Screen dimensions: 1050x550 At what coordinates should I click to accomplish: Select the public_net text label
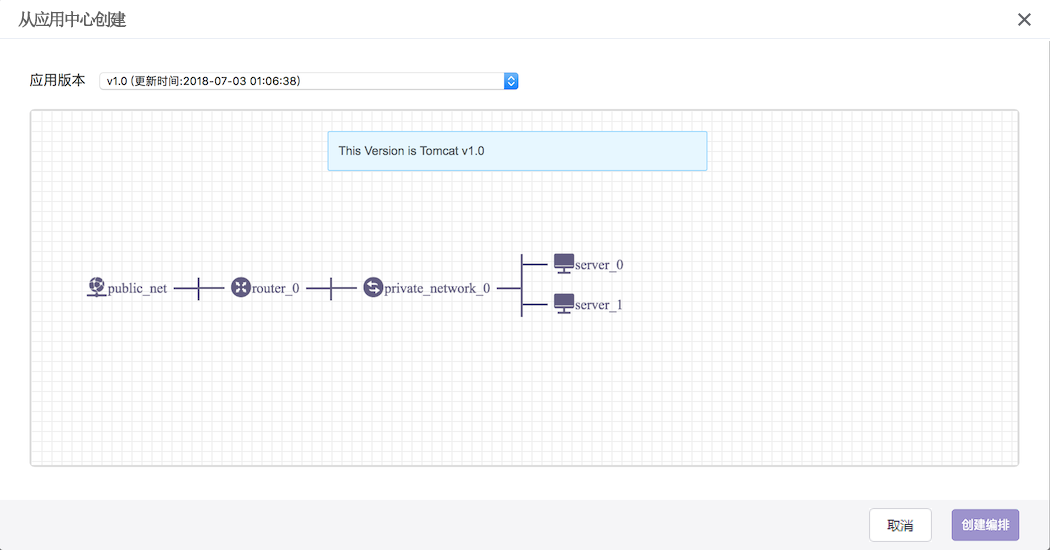click(138, 289)
